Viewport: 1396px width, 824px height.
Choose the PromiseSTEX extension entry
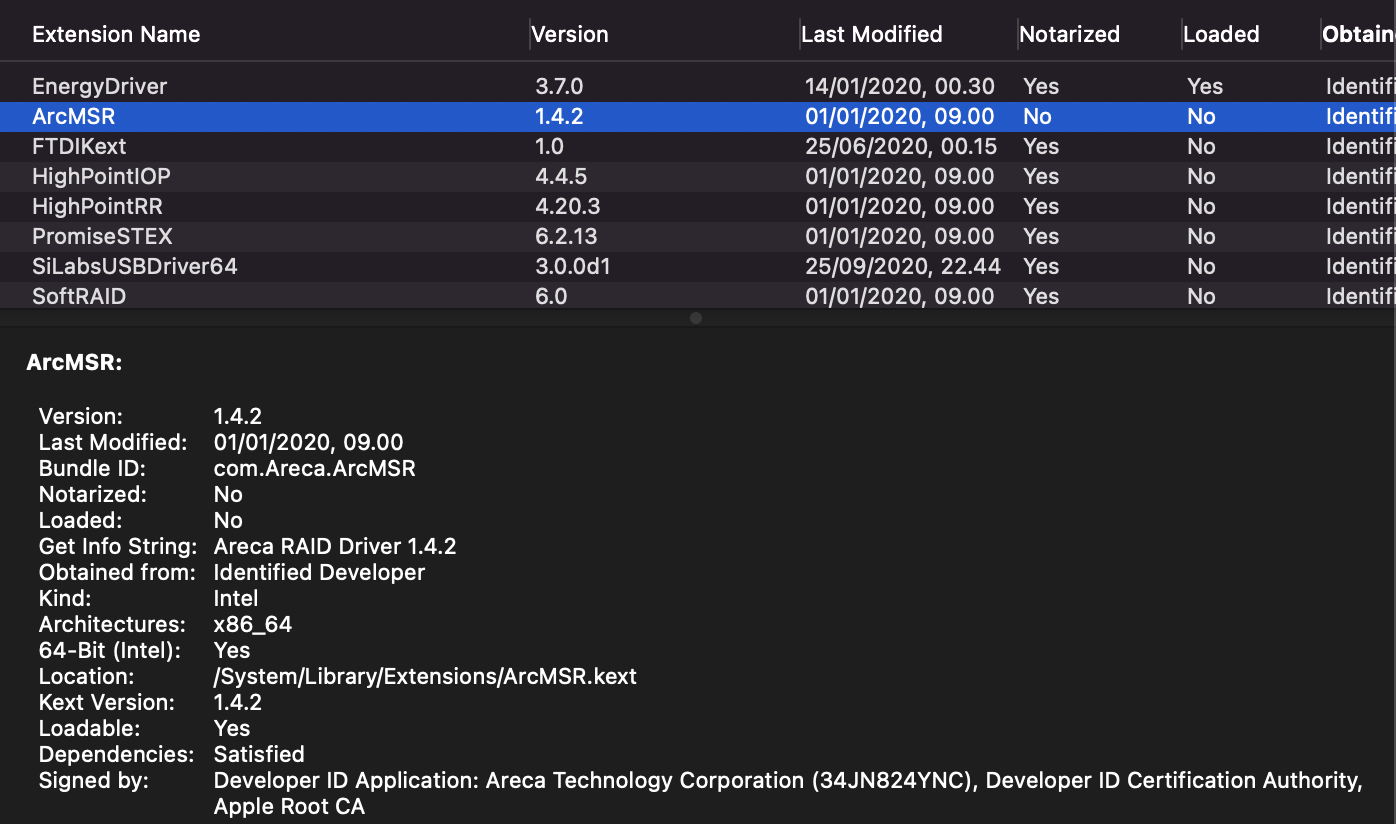pos(102,237)
